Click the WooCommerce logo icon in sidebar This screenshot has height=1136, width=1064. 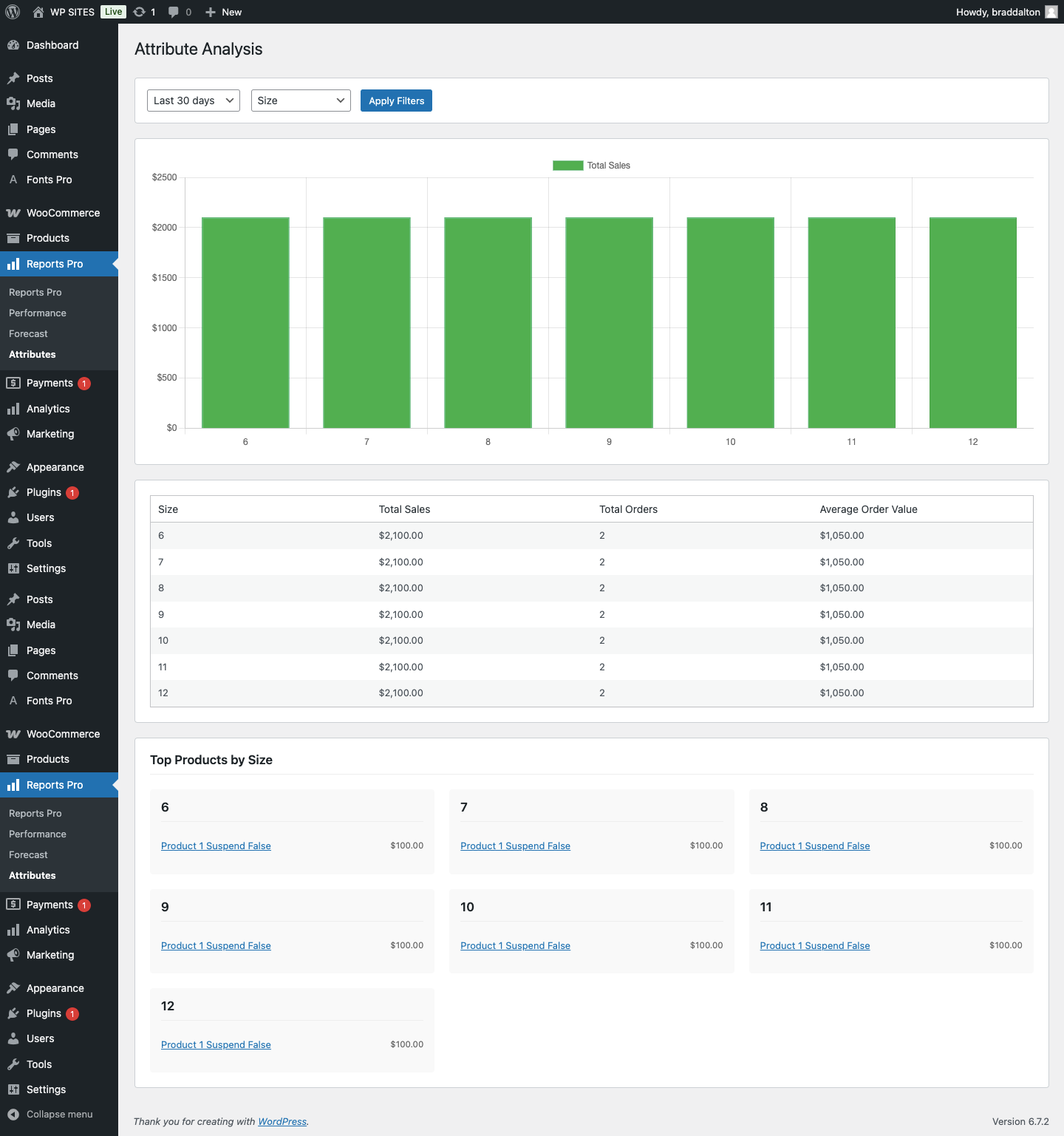pyautogui.click(x=13, y=213)
